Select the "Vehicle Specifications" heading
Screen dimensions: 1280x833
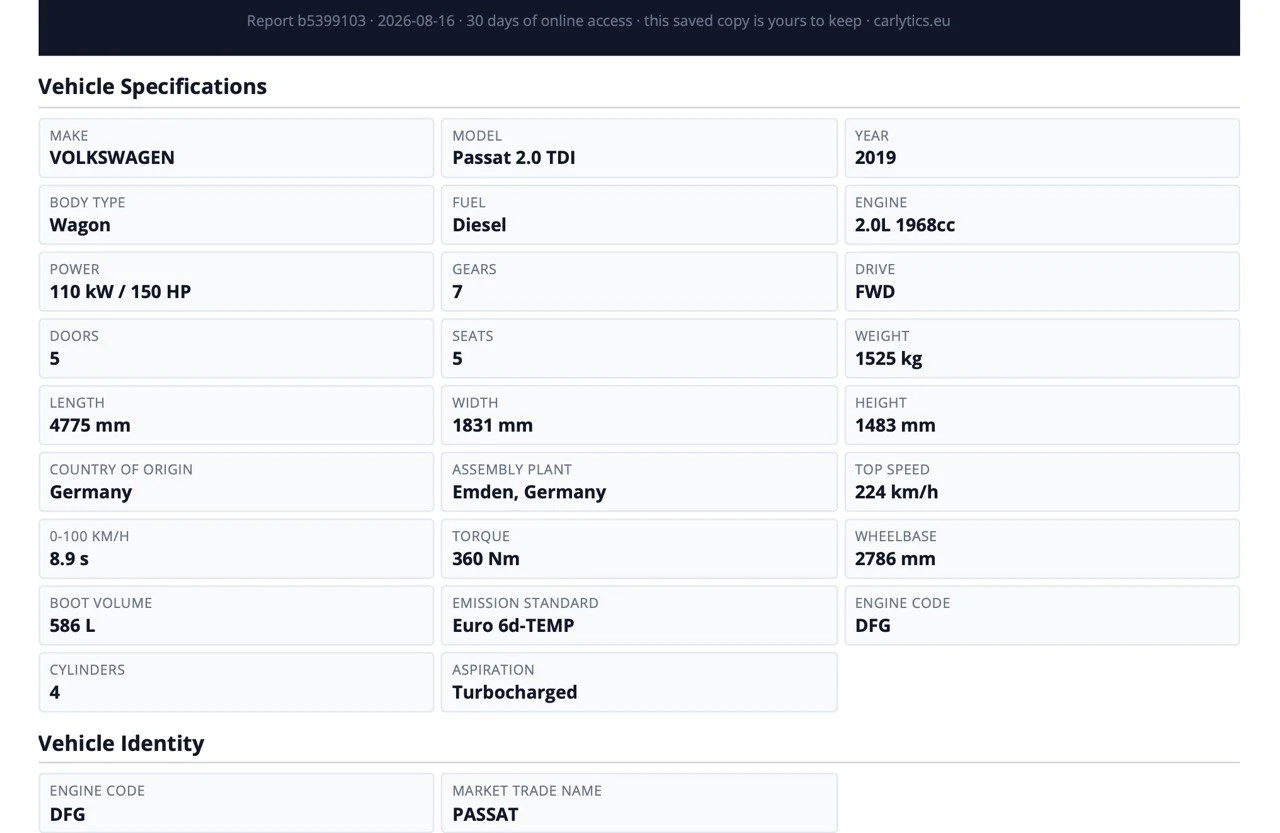point(152,86)
